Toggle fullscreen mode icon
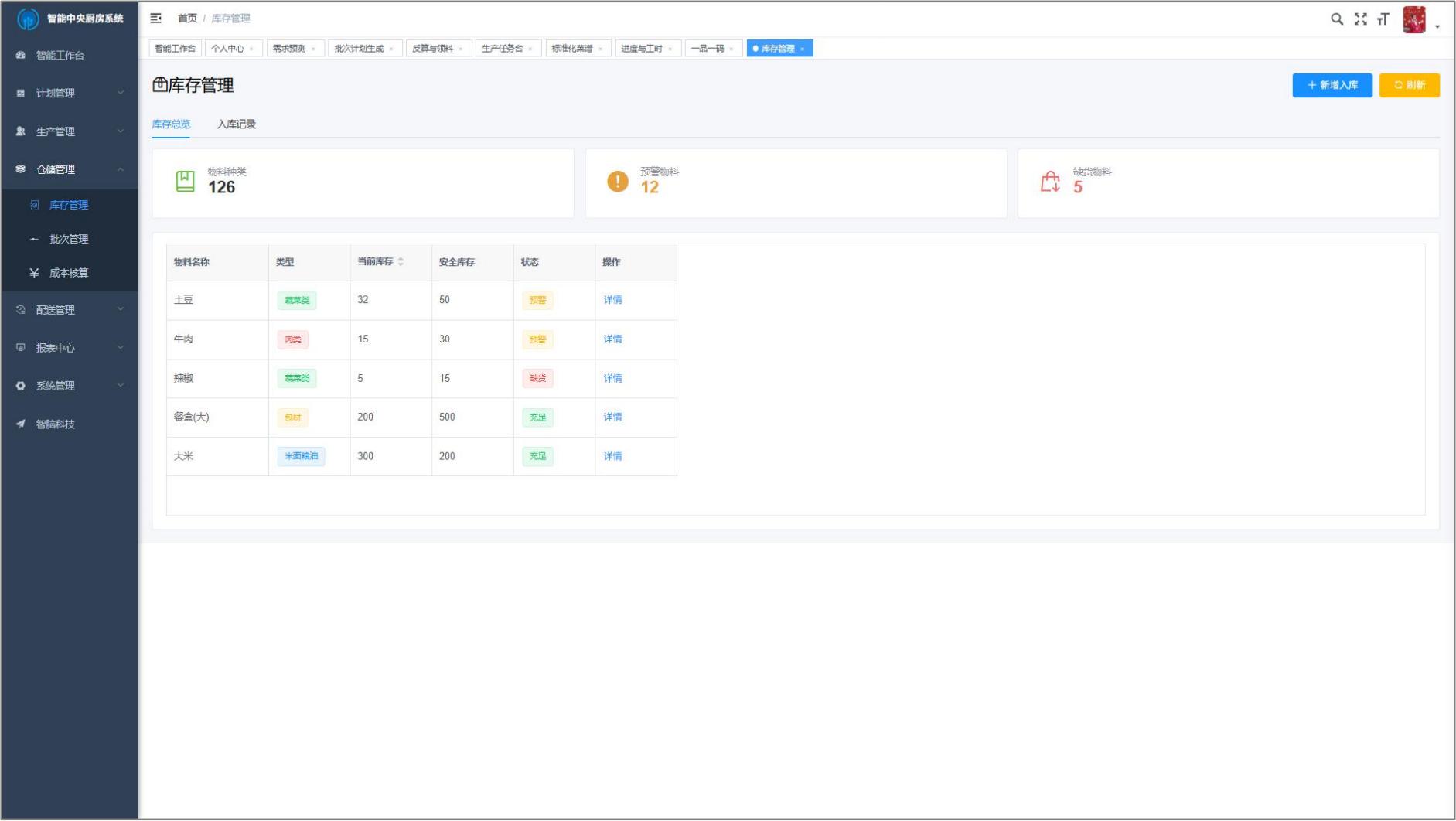The width and height of the screenshot is (1456, 821). 1360,19
